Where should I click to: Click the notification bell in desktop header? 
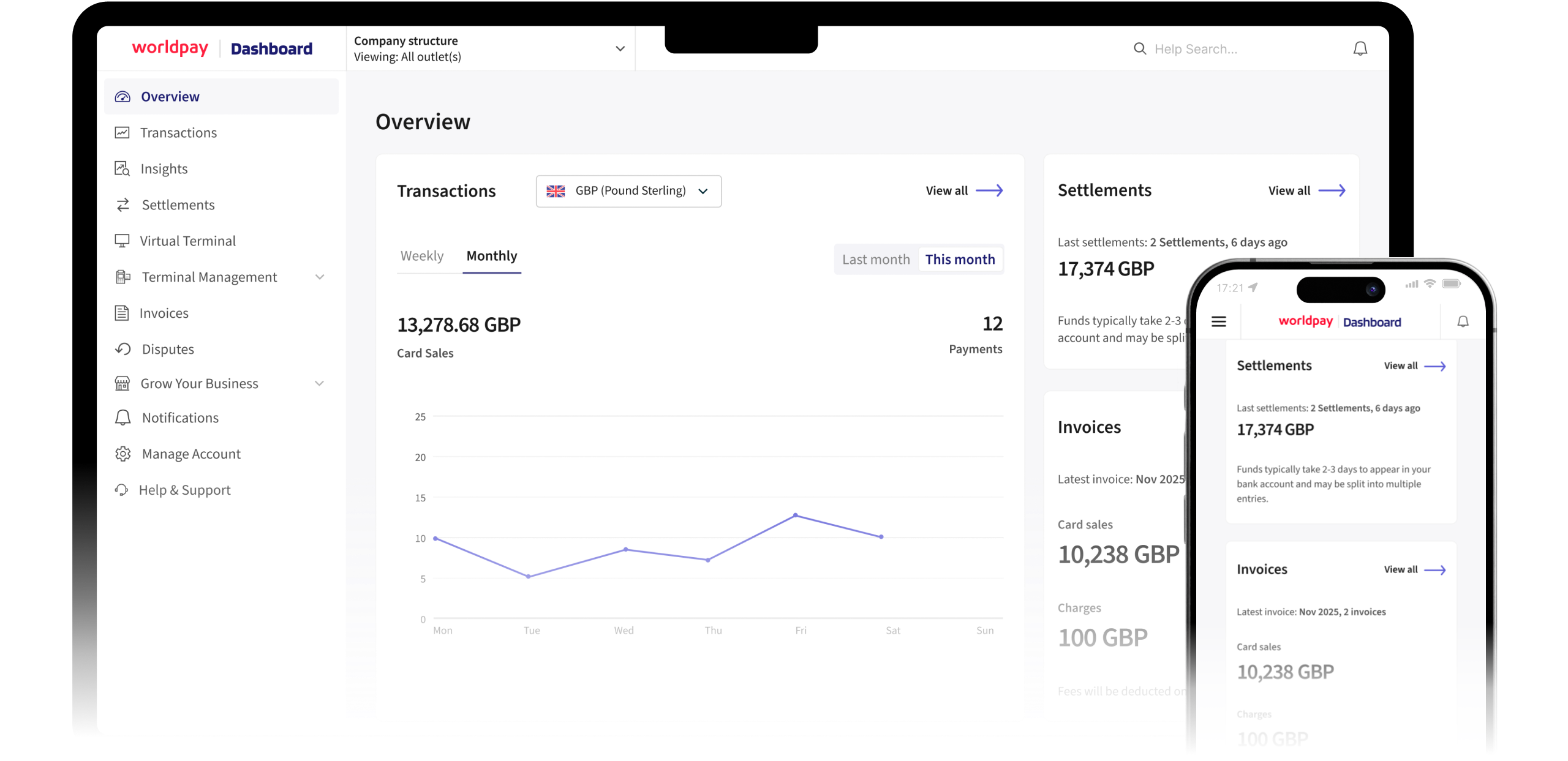point(1360,48)
